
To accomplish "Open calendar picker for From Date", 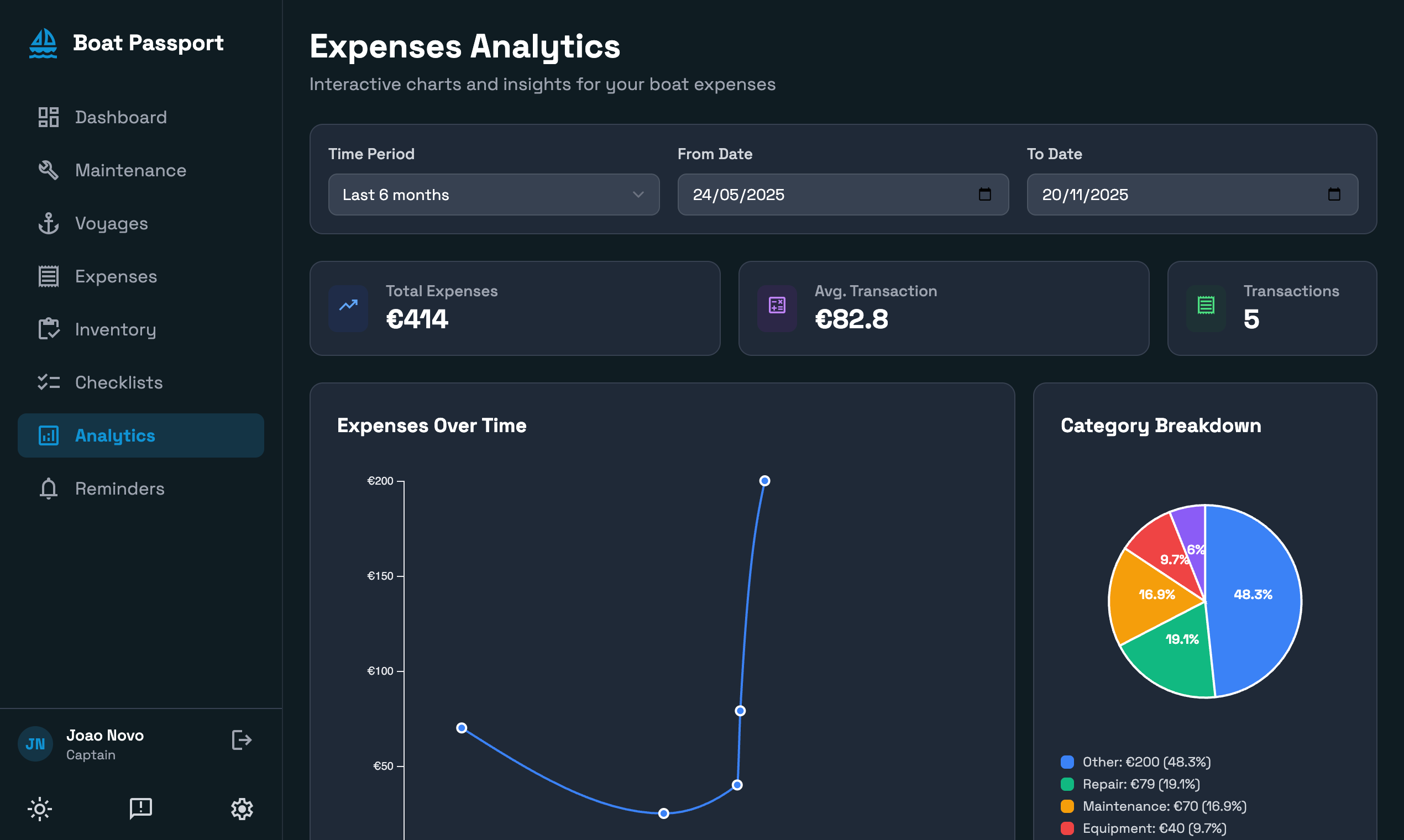I will point(984,194).
